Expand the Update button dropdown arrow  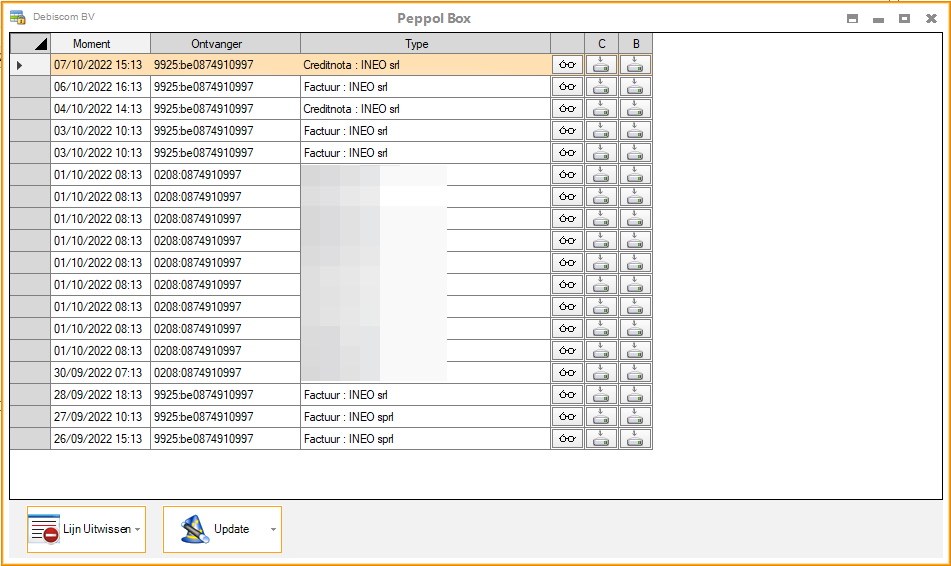273,530
